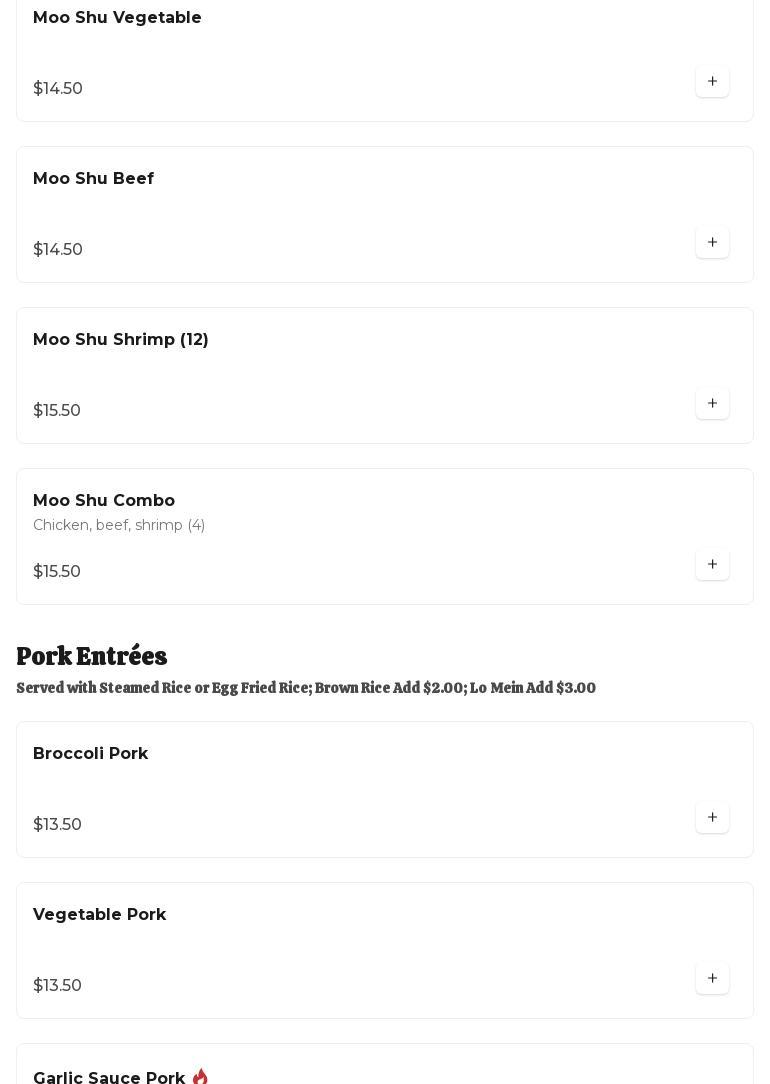Open Moo Shu Beef item title
Screen dimensions: 770x1084
coord(93,179)
